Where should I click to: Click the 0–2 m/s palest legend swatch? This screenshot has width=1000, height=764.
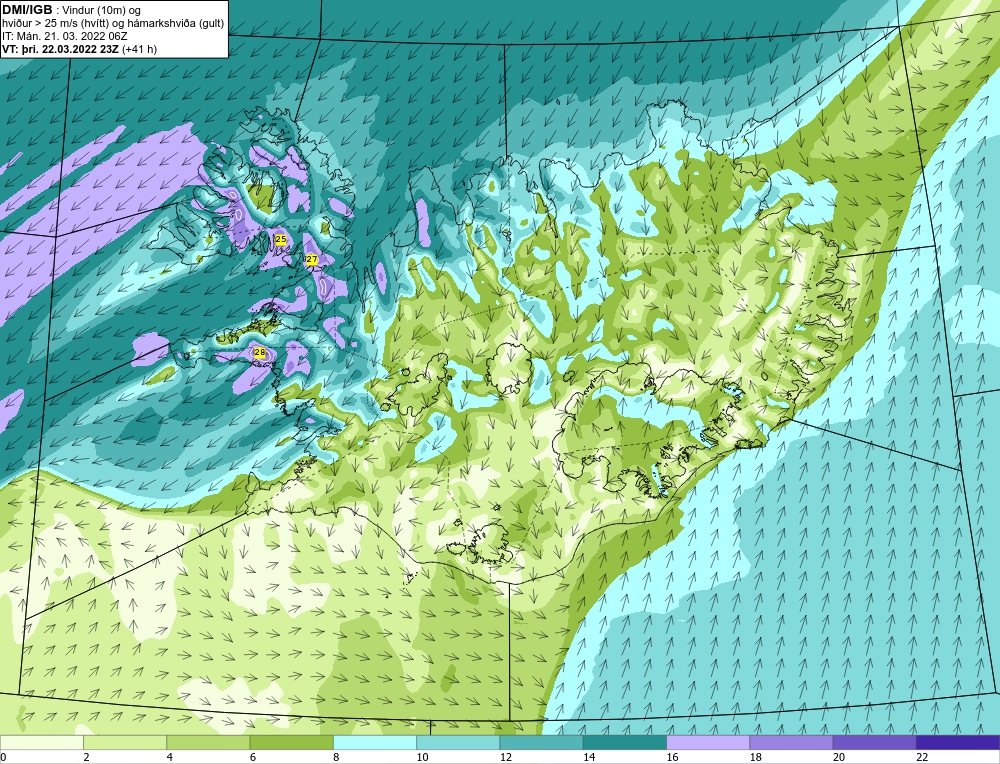(x=41, y=742)
